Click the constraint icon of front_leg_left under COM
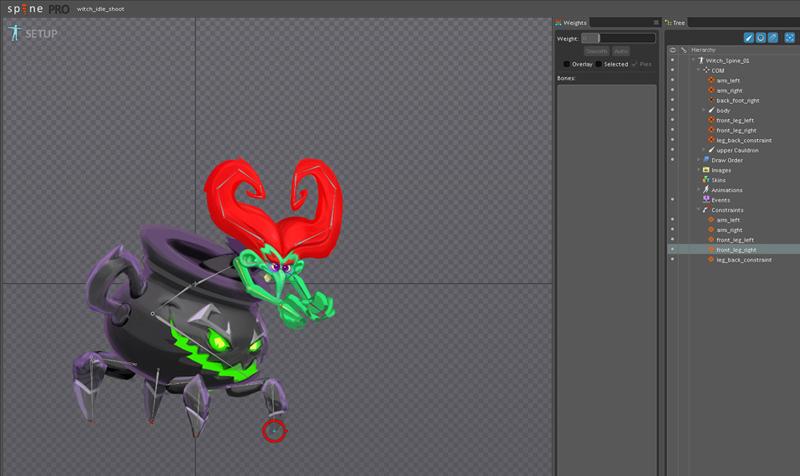The width and height of the screenshot is (800, 476). pos(711,120)
